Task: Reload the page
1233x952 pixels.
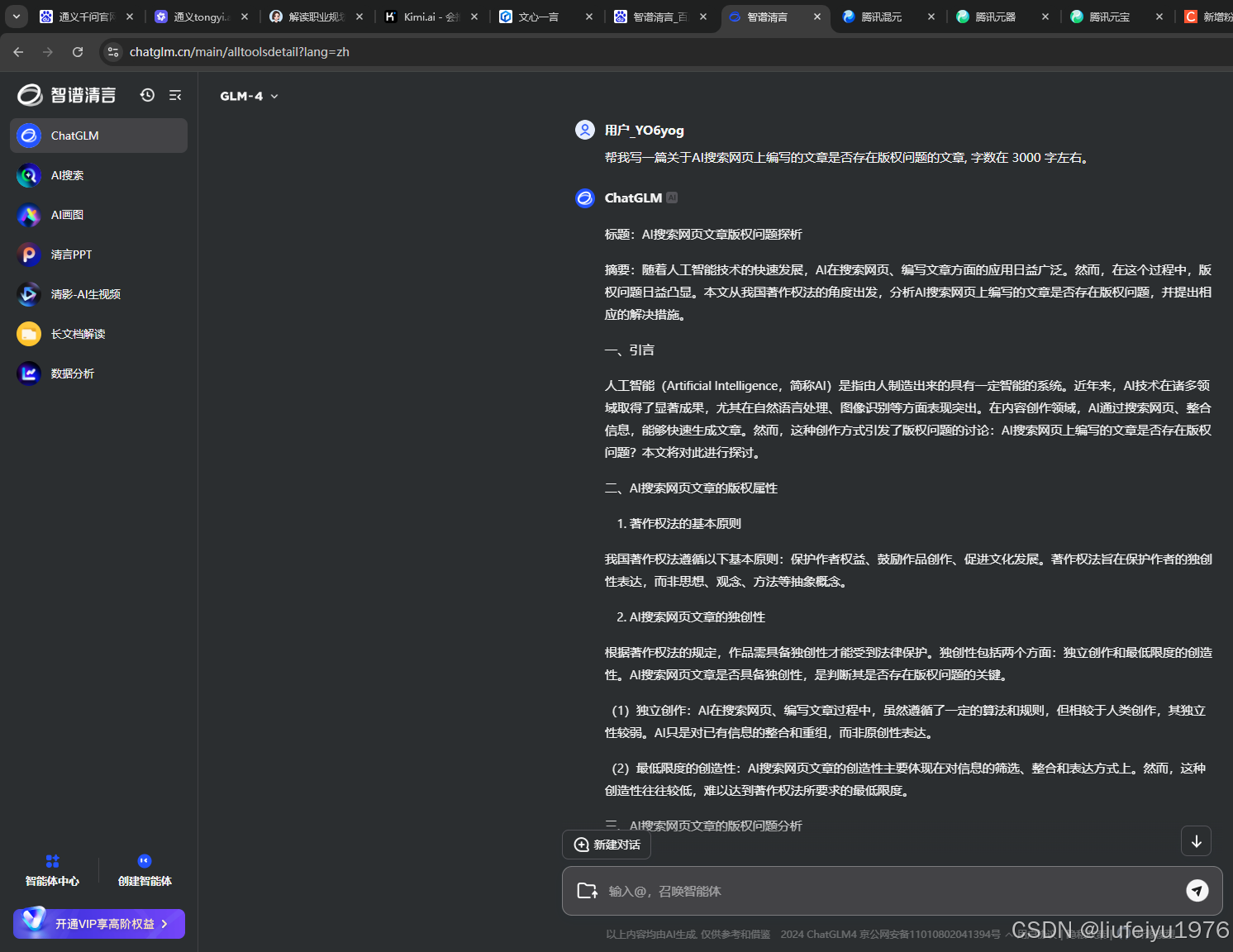Action: pos(78,52)
